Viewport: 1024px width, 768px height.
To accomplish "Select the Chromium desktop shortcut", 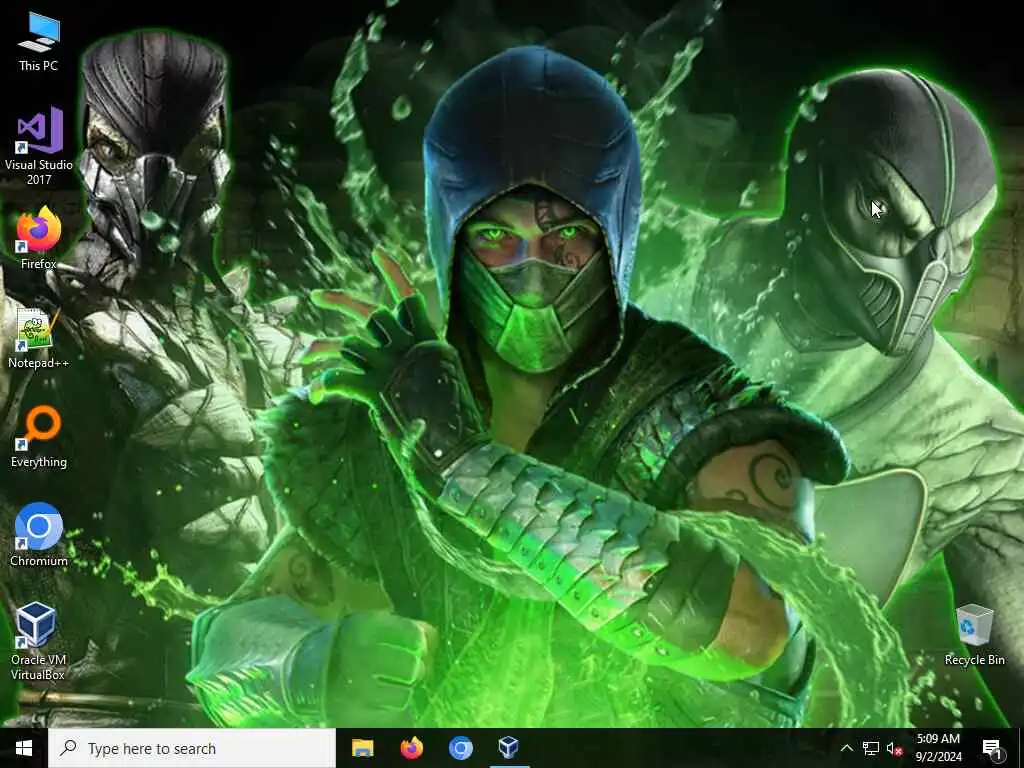I will click(39, 534).
